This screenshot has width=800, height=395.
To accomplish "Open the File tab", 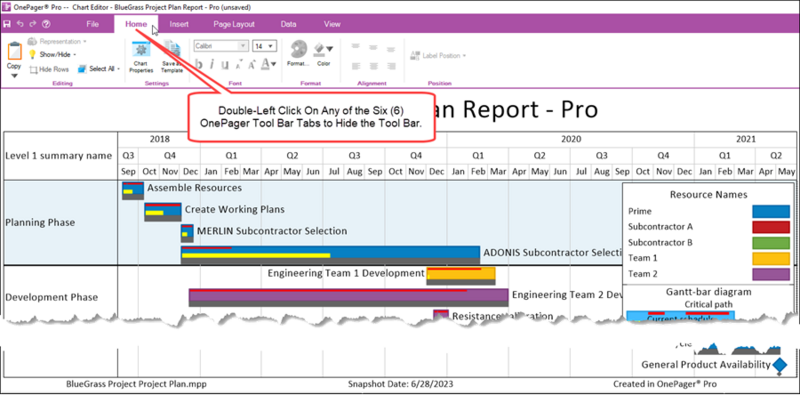I will point(92,24).
